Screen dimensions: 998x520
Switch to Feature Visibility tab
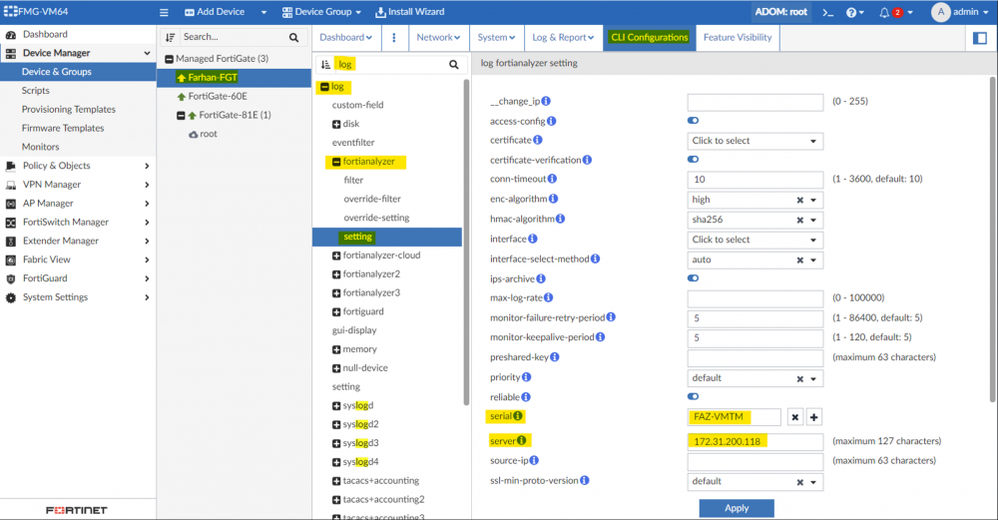(737, 38)
